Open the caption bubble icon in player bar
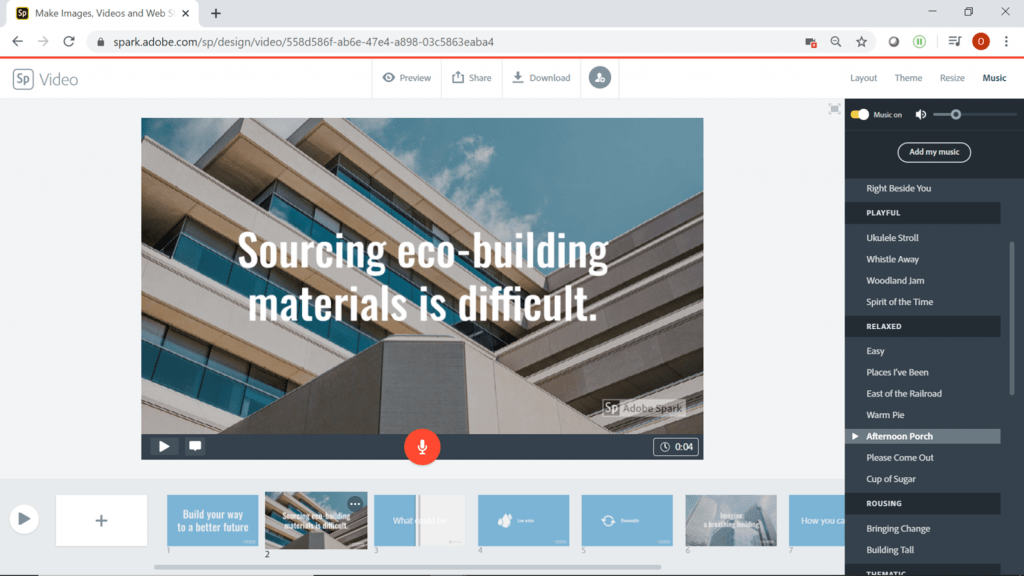1024x576 pixels. (194, 446)
